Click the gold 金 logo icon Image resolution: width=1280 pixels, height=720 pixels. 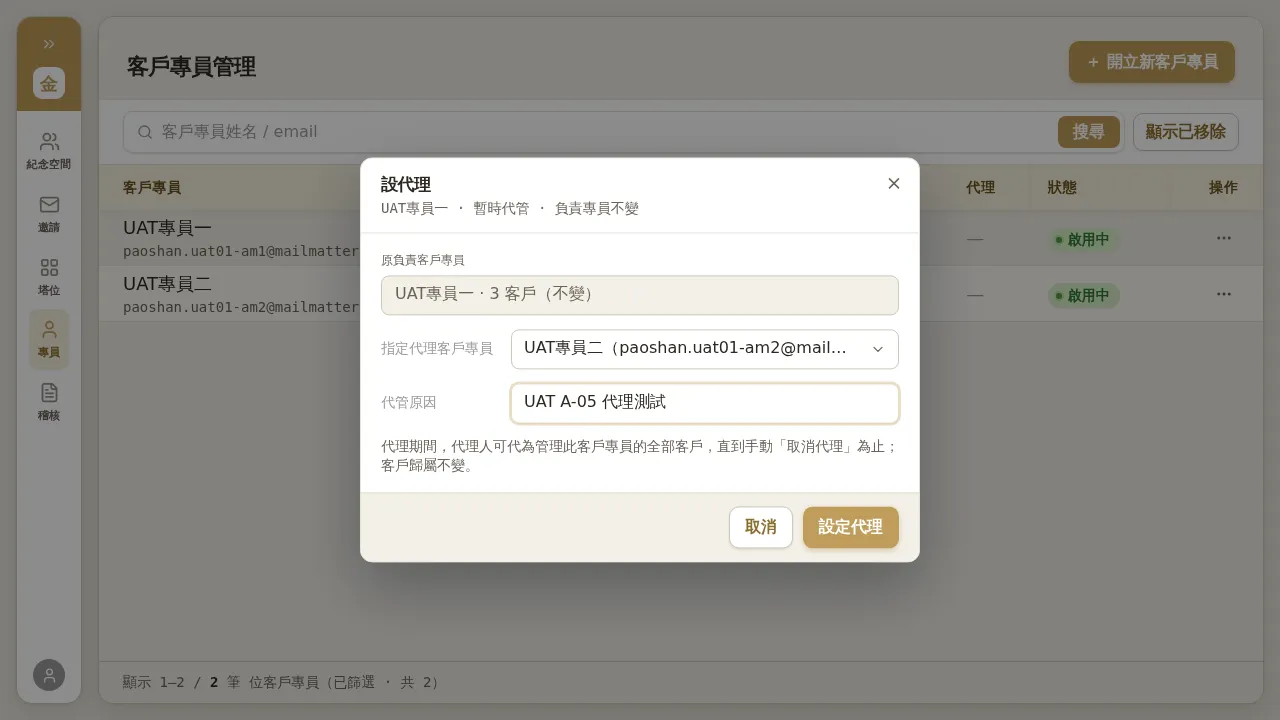coord(49,83)
